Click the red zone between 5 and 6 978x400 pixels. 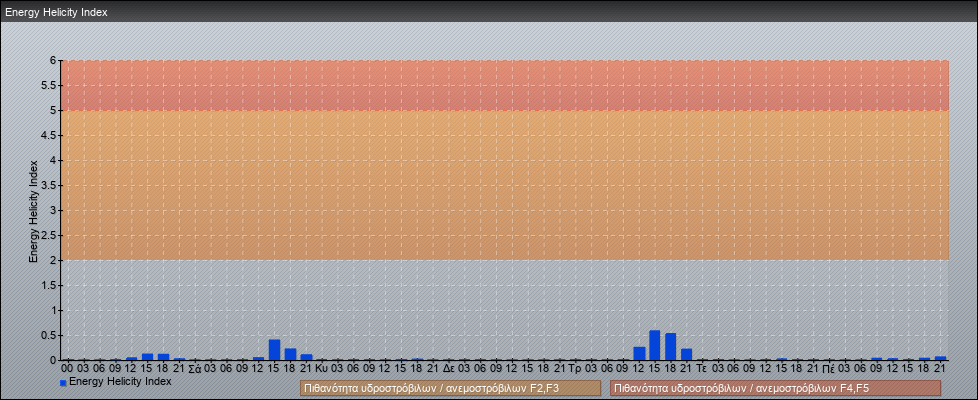point(505,85)
